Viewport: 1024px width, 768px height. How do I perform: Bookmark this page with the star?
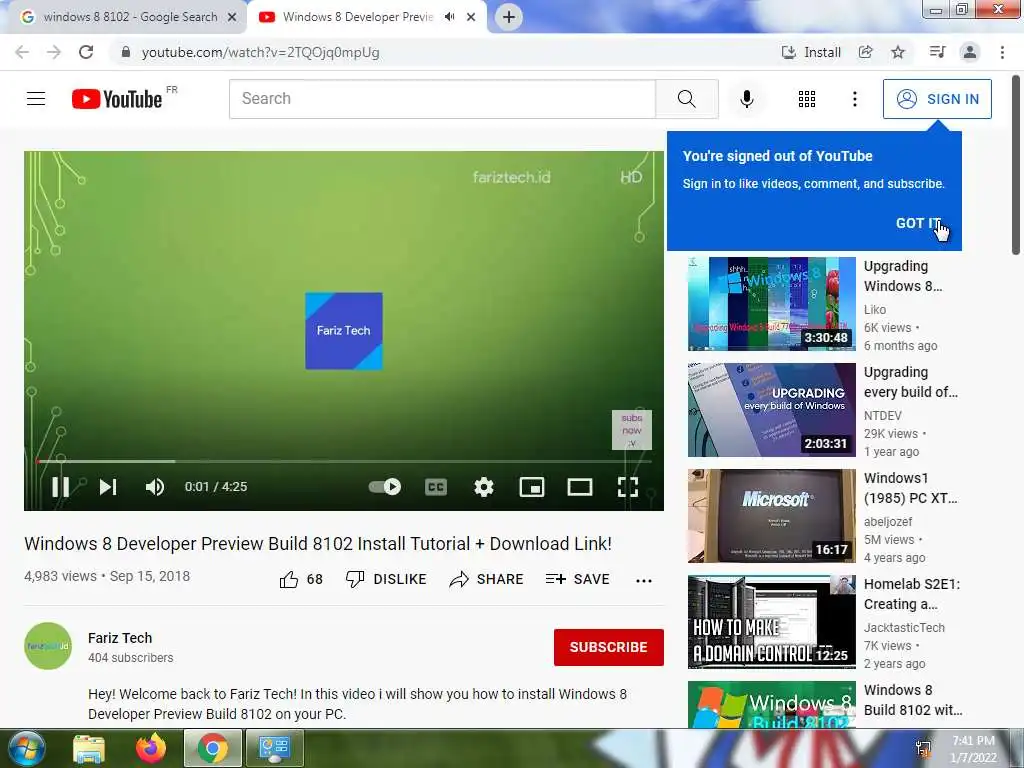click(898, 52)
